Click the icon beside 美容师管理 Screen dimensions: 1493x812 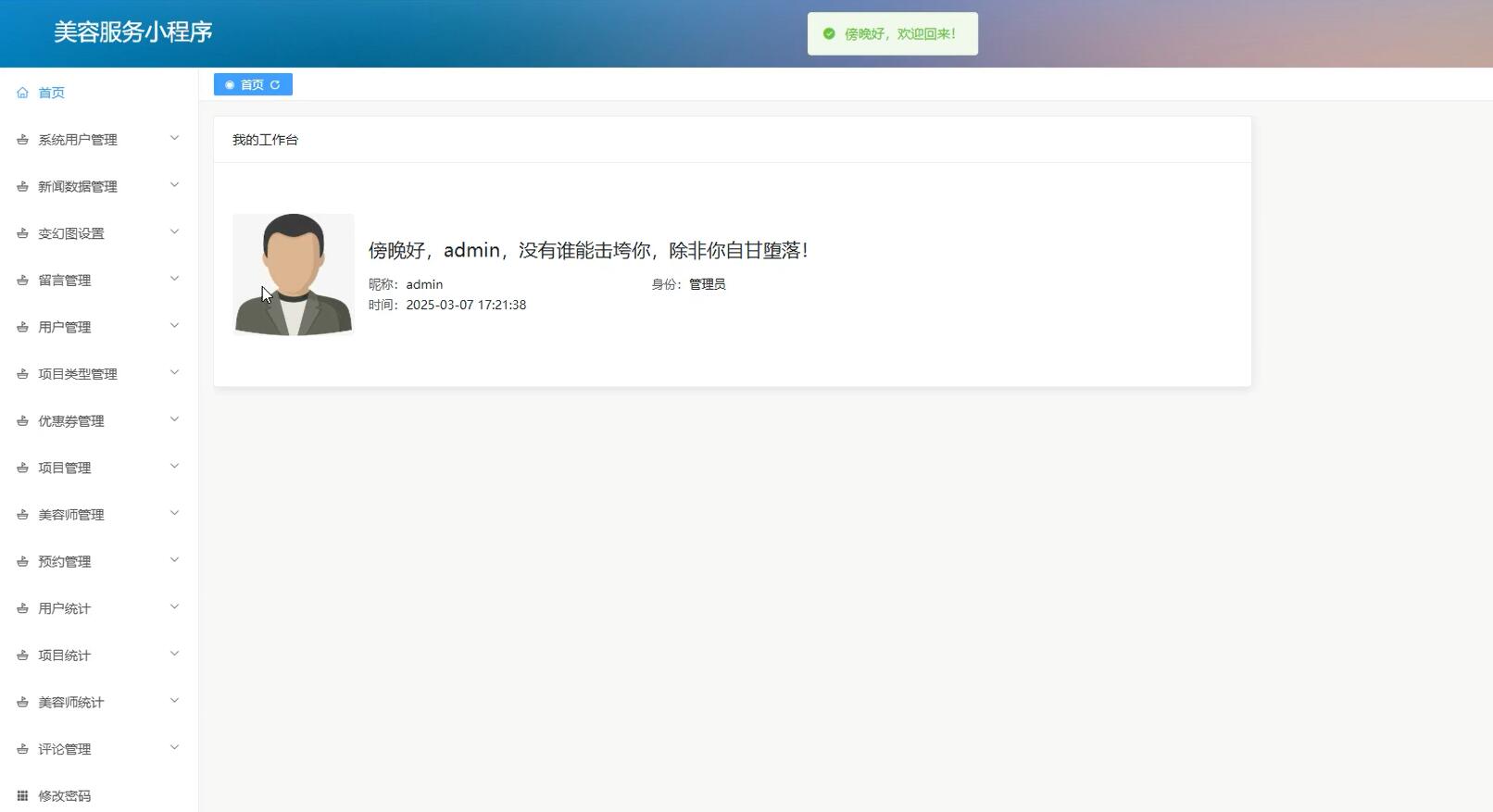[22, 515]
